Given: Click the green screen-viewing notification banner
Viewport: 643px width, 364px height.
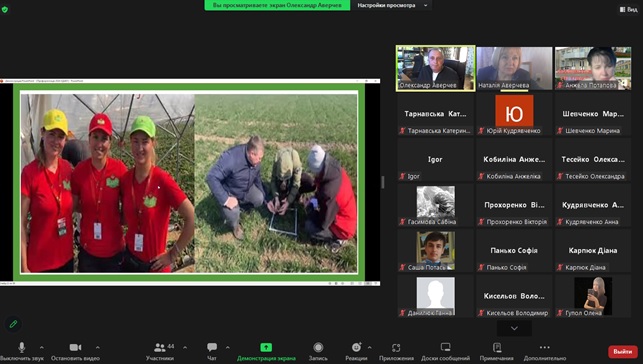Looking at the screenshot, I should [x=277, y=5].
